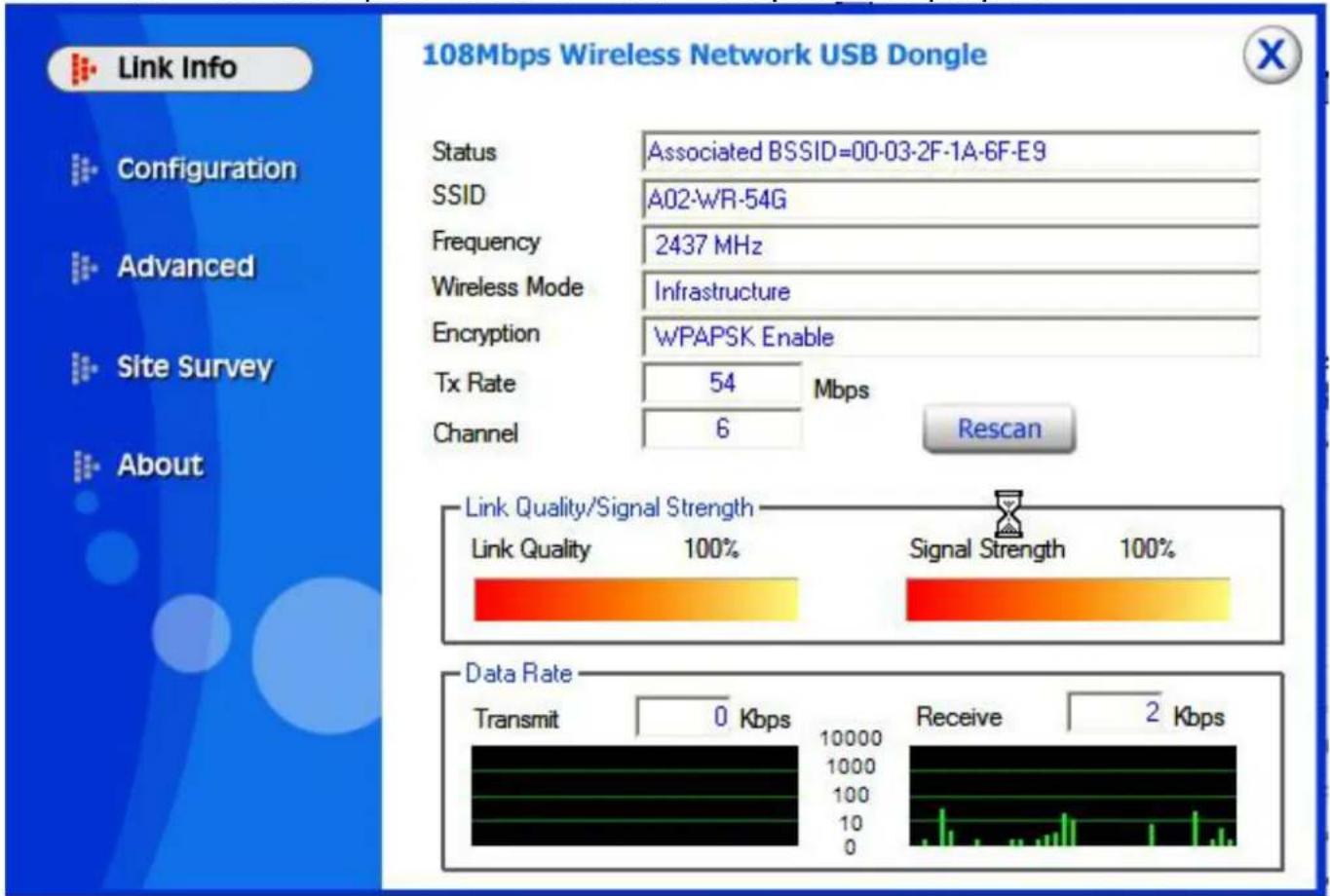1330x896 pixels.
Task: Click the Tx Rate field showing 54
Action: pos(722,383)
